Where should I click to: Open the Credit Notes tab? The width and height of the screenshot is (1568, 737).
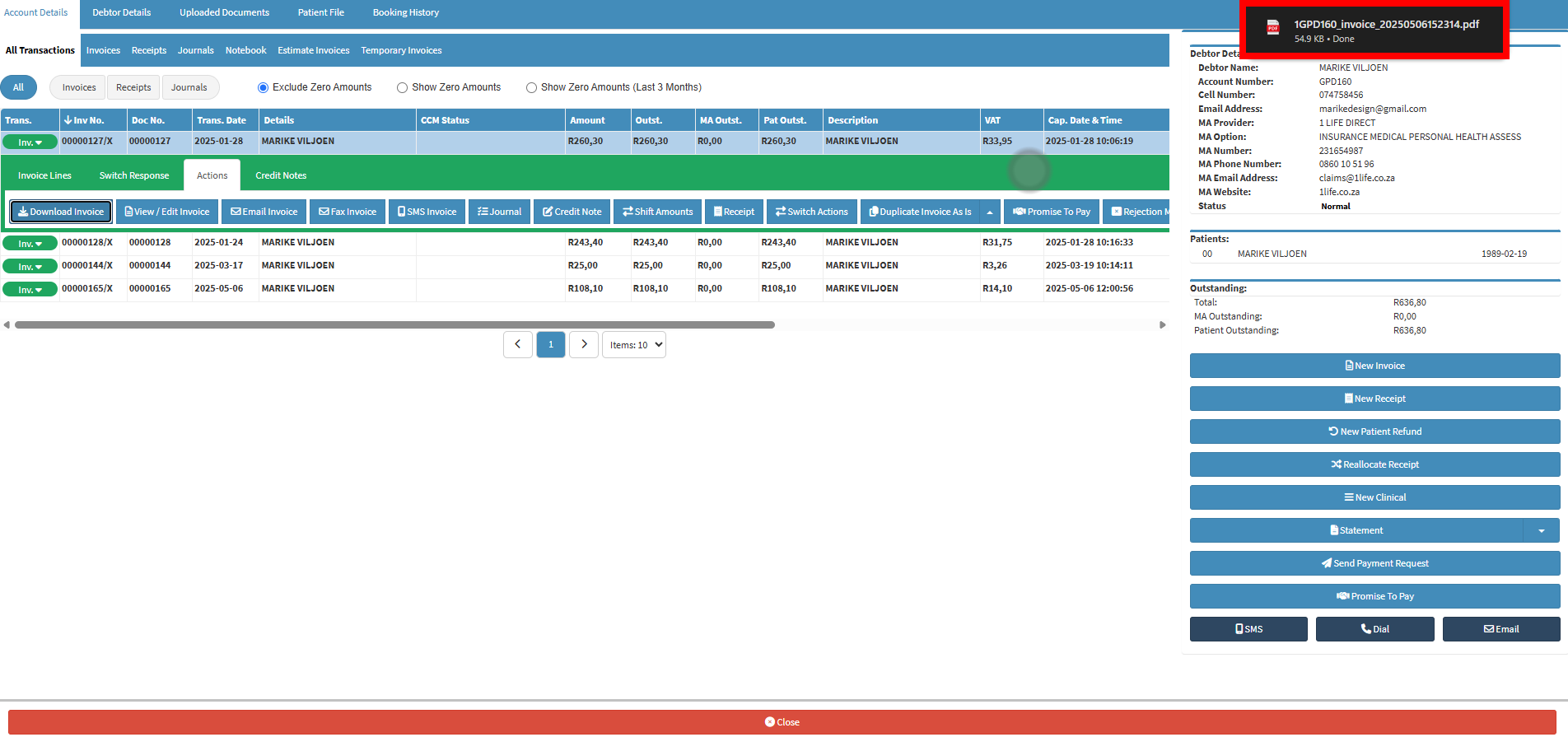pyautogui.click(x=281, y=175)
